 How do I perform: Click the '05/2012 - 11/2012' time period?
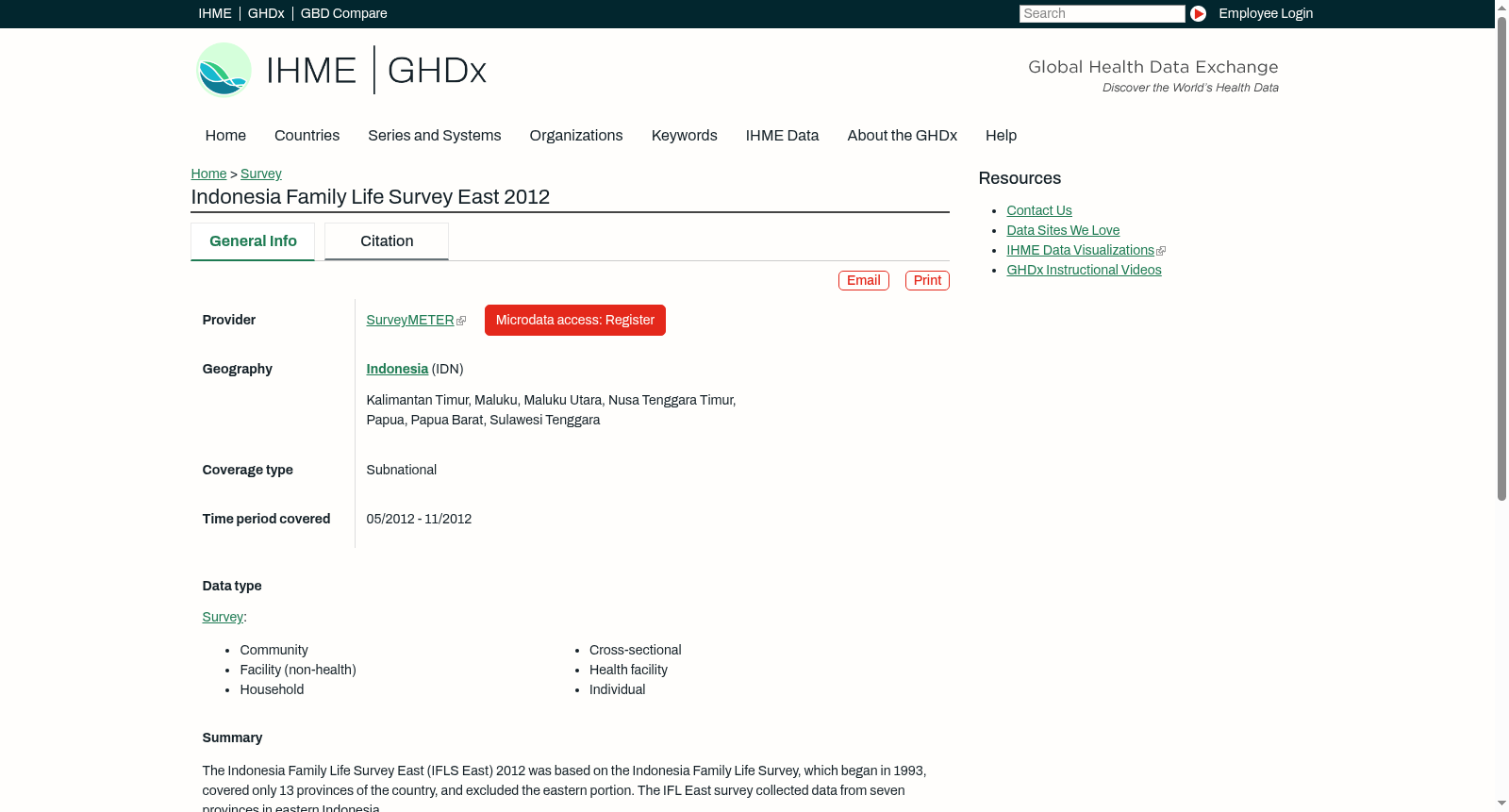[419, 519]
